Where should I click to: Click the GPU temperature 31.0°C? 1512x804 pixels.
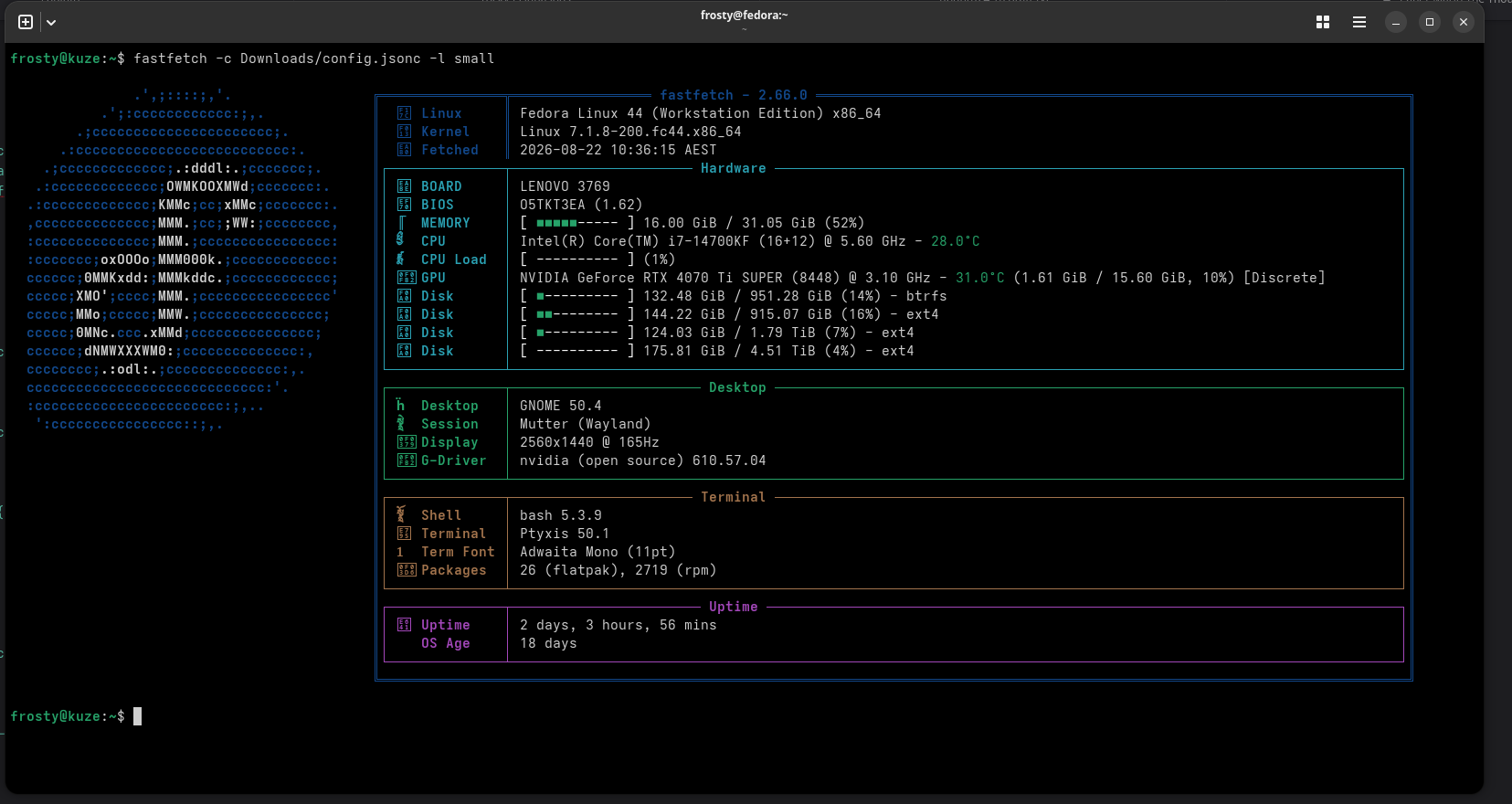(980, 278)
